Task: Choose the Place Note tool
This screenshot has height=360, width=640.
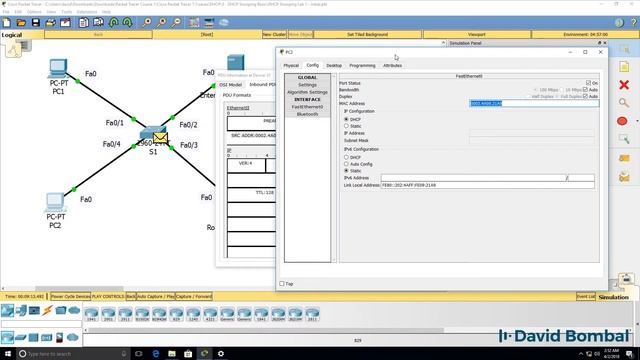Action: pyautogui.click(x=624, y=67)
